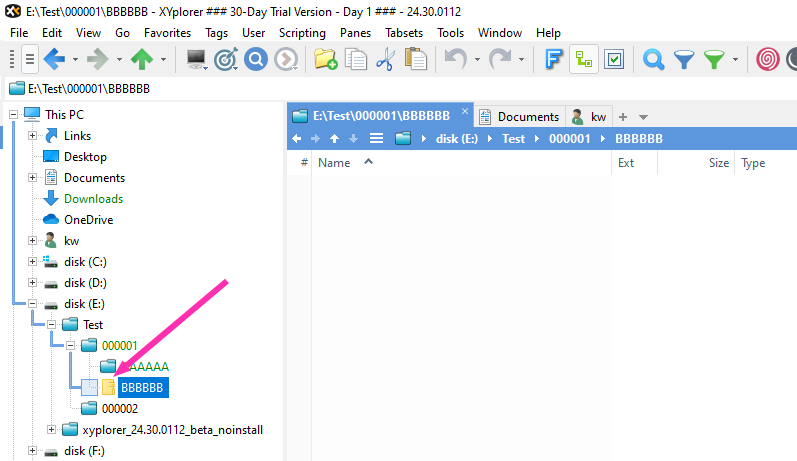797x461 pixels.
Task: Open the Tabsets menu
Action: tap(404, 33)
